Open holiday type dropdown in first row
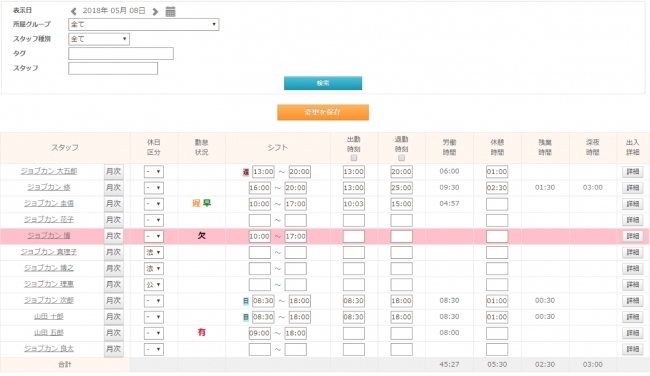Viewport: 650px width, 376px height. point(153,172)
